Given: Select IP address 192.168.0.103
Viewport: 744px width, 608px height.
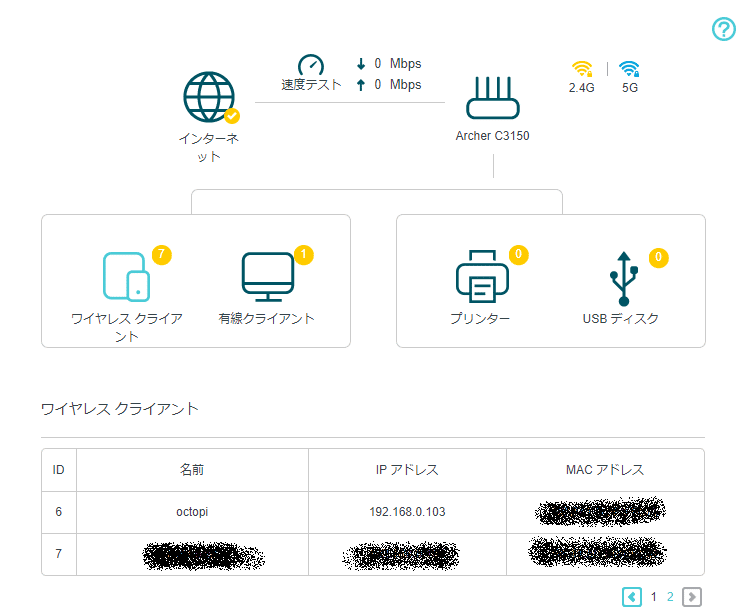Looking at the screenshot, I should click(407, 512).
